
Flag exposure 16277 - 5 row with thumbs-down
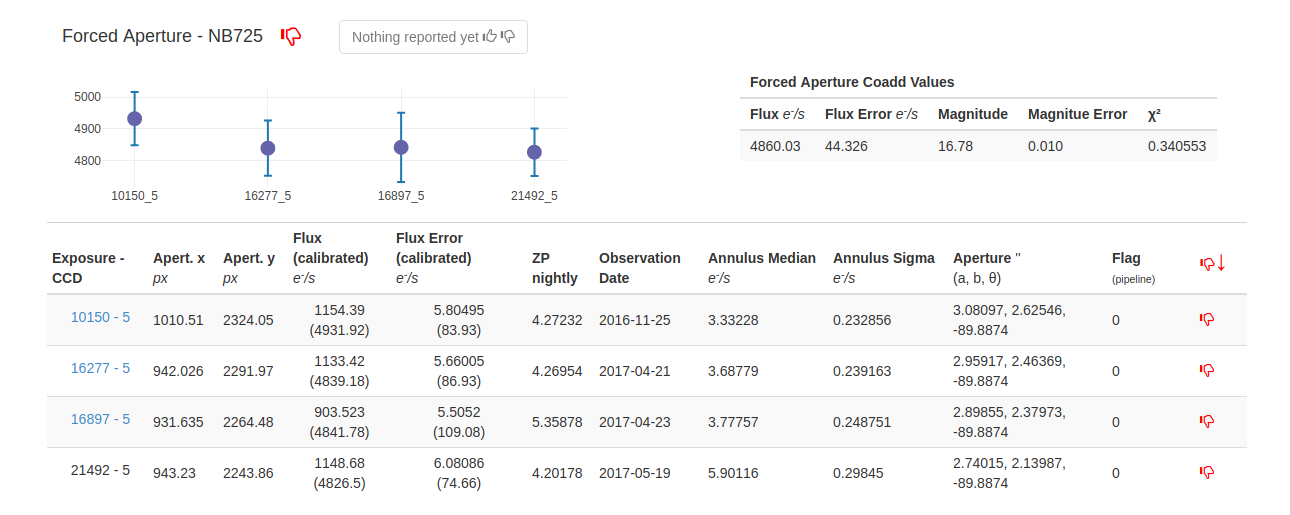pos(1207,370)
